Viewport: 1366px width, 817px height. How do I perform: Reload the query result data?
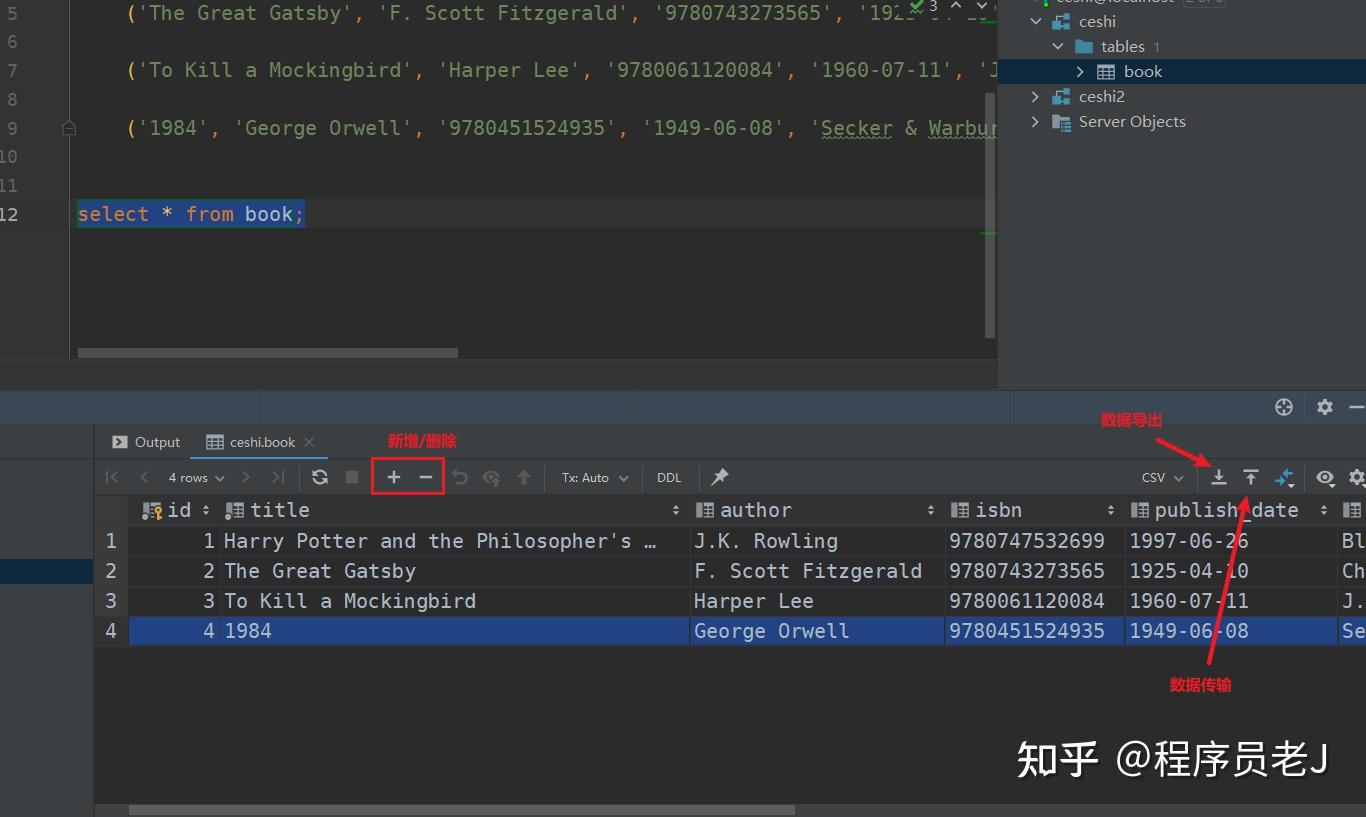(x=319, y=477)
